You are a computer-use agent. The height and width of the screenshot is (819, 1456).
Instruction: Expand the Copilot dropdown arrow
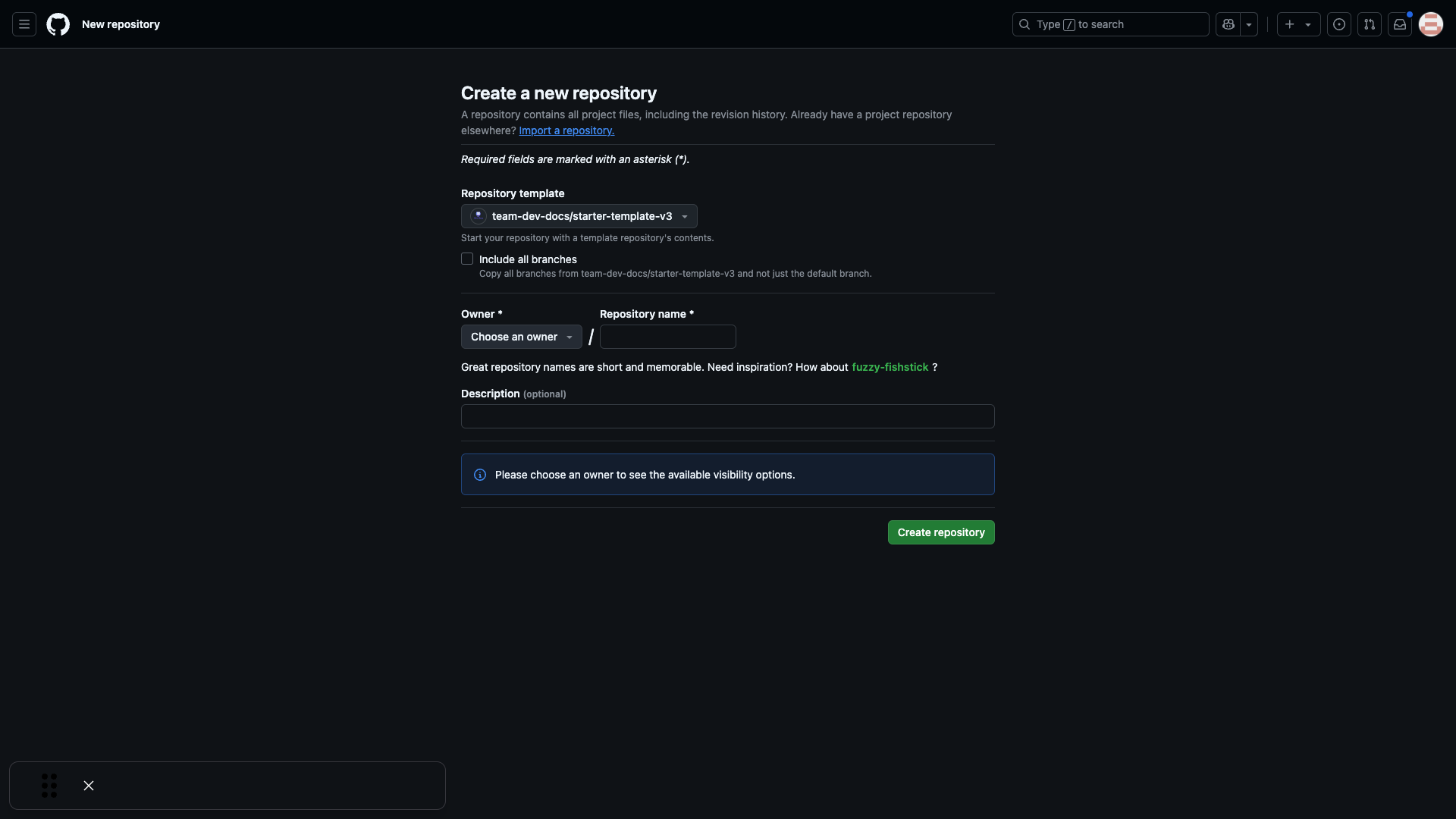tap(1248, 24)
